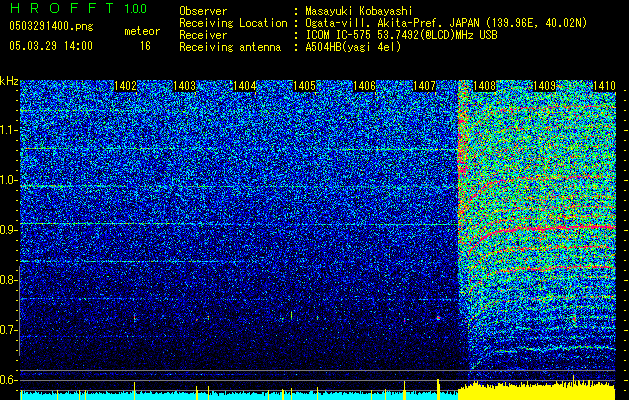Image resolution: width=629 pixels, height=400 pixels.
Task: Click the meteor count value 16
Action: coord(145,46)
